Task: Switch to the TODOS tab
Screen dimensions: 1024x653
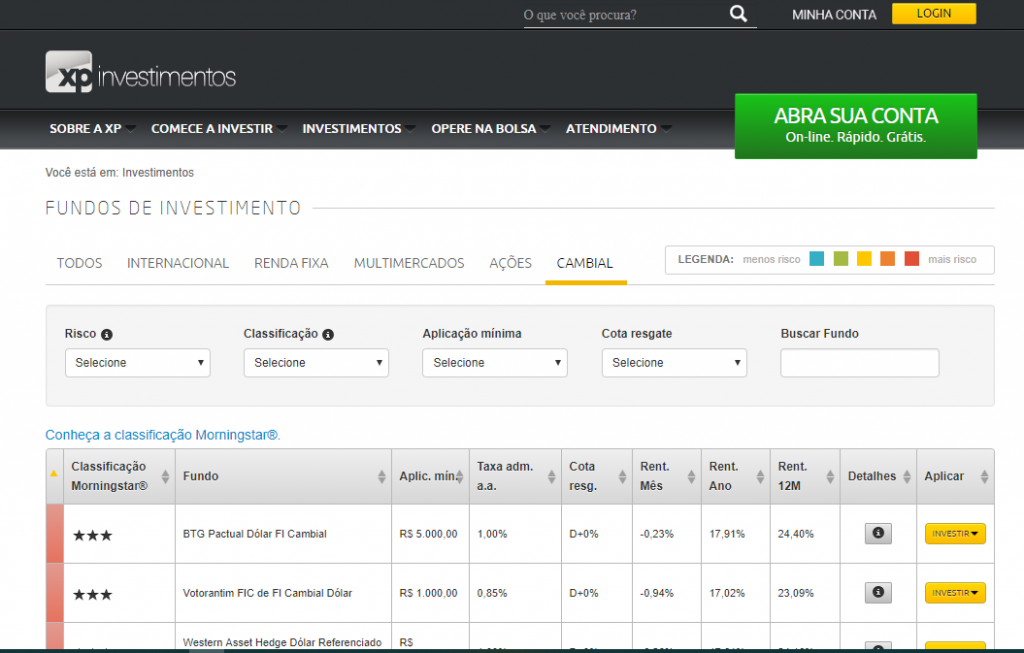Action: pyautogui.click(x=80, y=263)
